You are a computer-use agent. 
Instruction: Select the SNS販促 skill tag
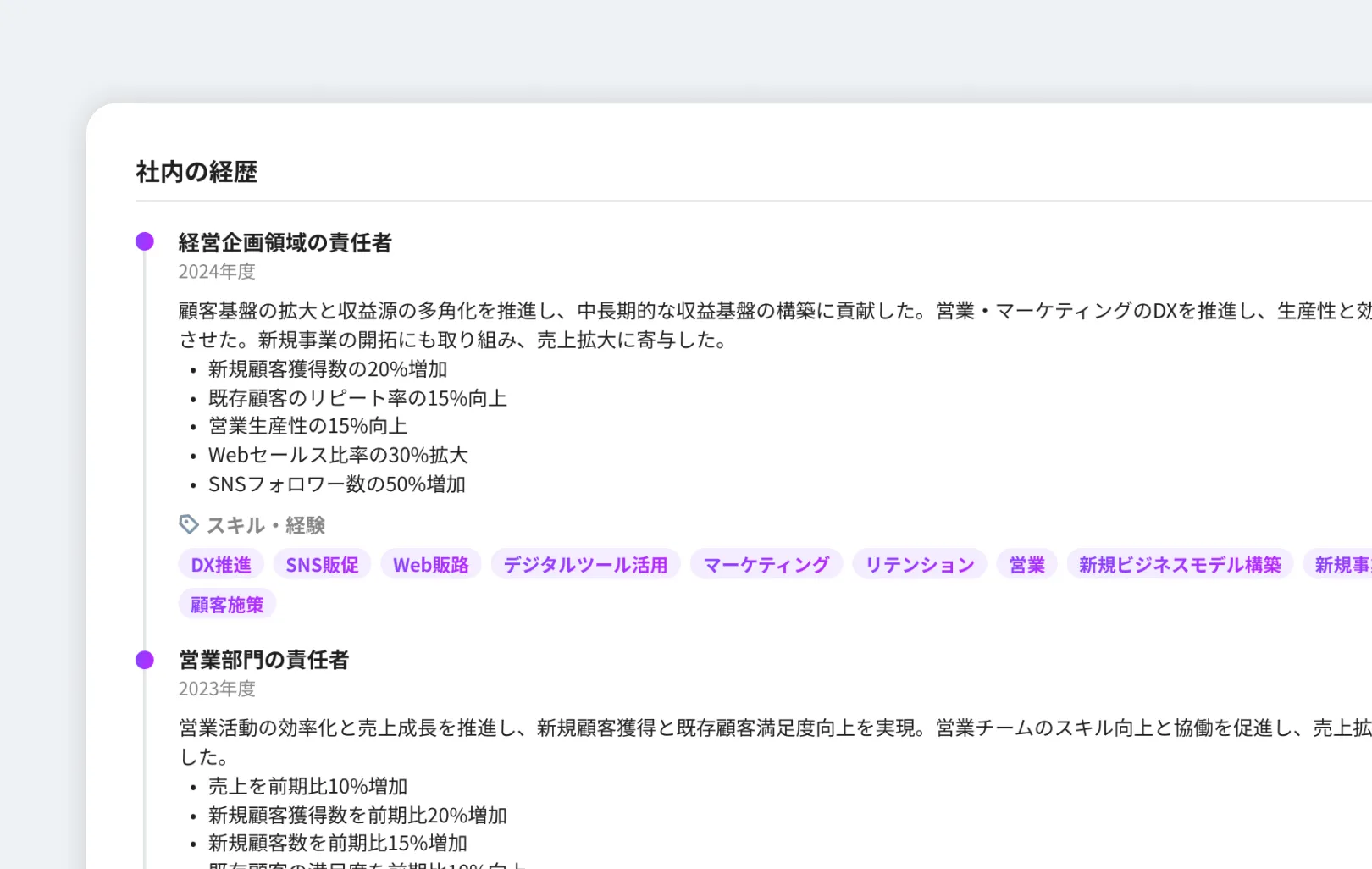322,564
